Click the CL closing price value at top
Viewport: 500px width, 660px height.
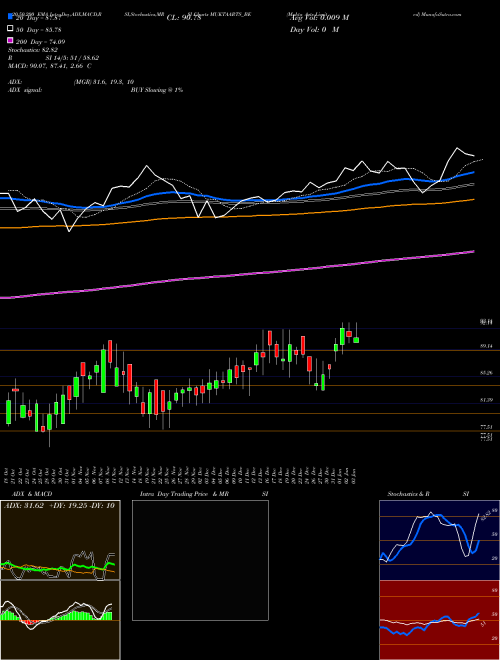click(184, 18)
